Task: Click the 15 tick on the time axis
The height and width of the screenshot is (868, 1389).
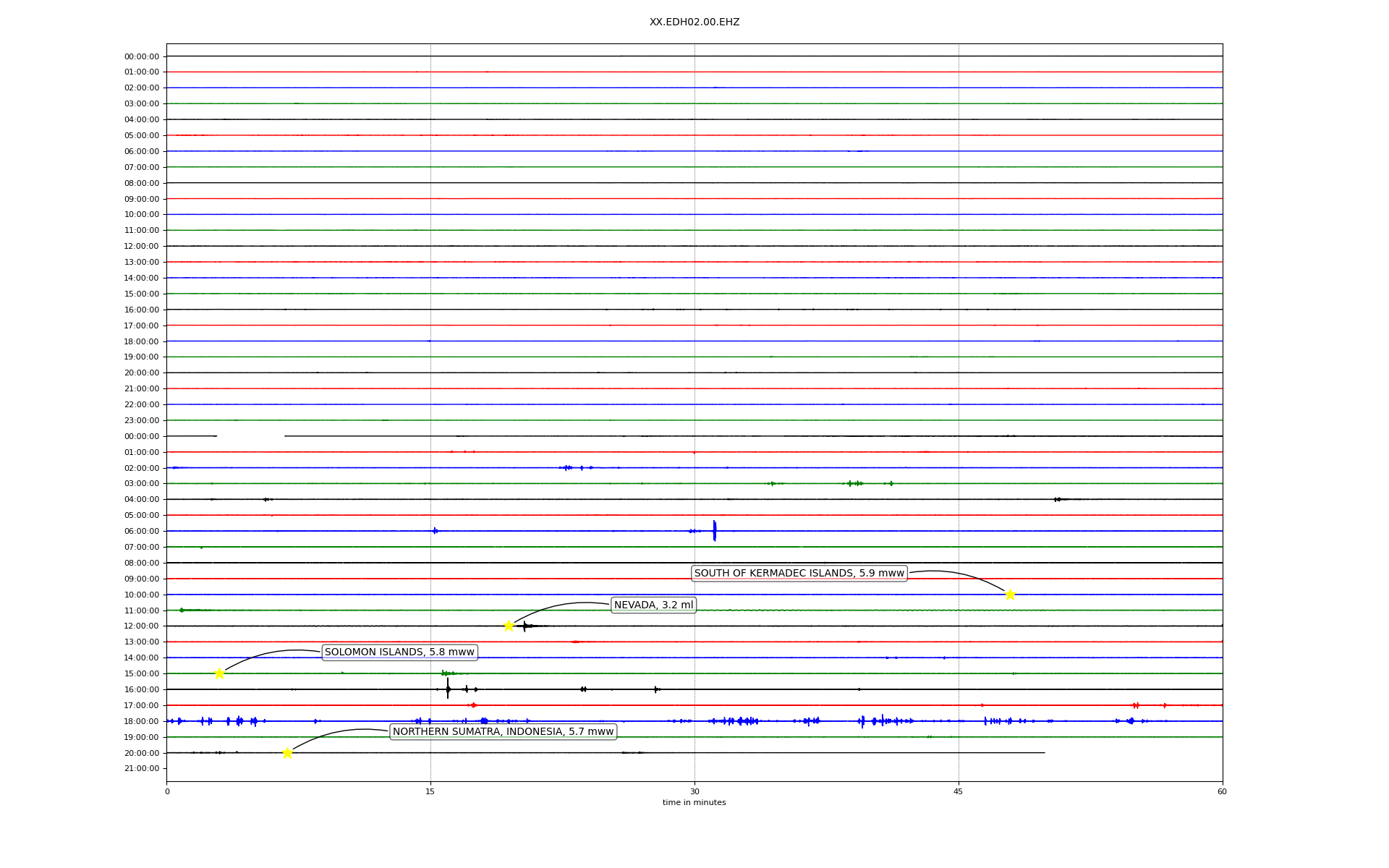Action: (x=430, y=791)
